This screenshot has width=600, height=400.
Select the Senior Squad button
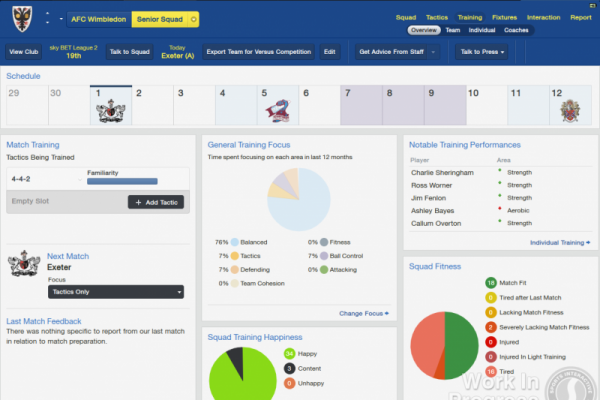pos(160,20)
